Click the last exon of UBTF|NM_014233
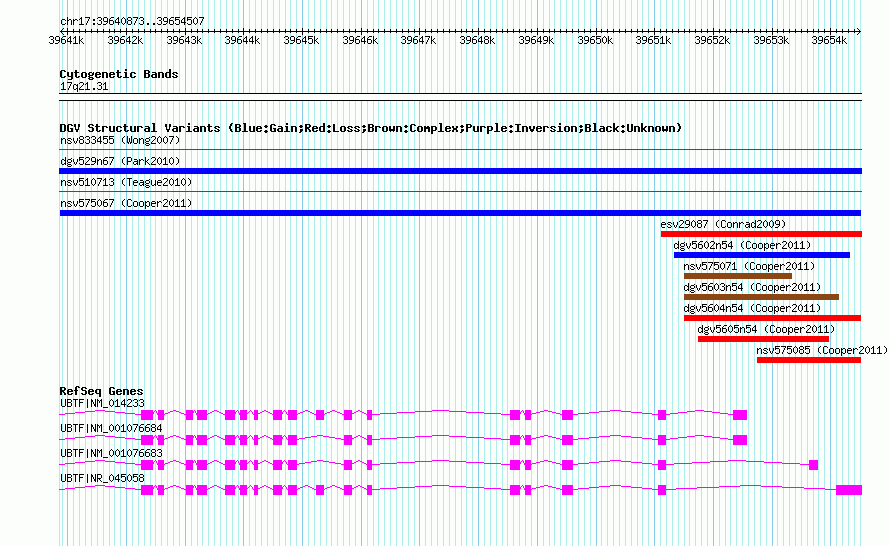 click(740, 415)
